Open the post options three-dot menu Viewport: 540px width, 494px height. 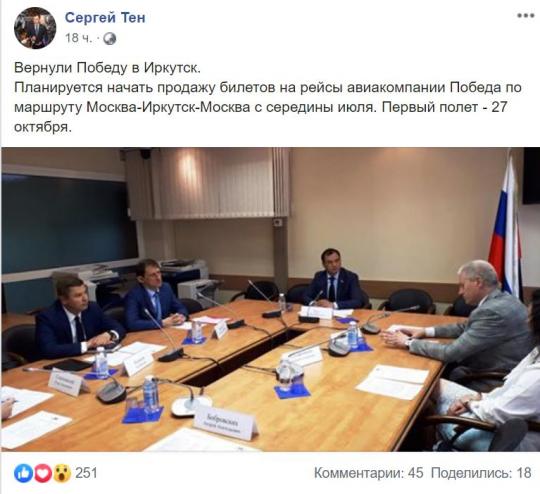pos(525,16)
